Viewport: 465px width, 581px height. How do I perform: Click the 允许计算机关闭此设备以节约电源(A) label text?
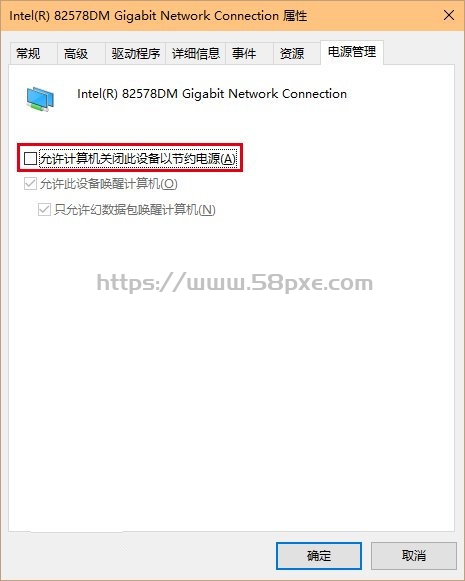point(138,159)
